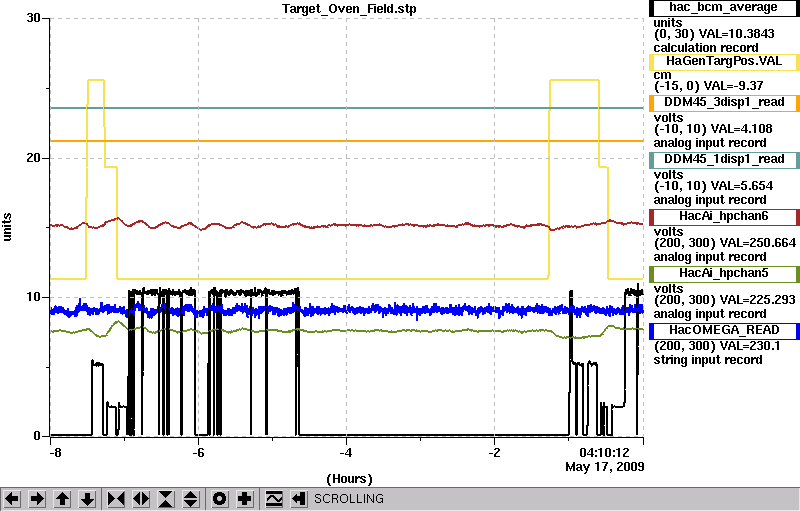Click the 'string input record' label
The width and height of the screenshot is (800, 511).
click(x=708, y=360)
